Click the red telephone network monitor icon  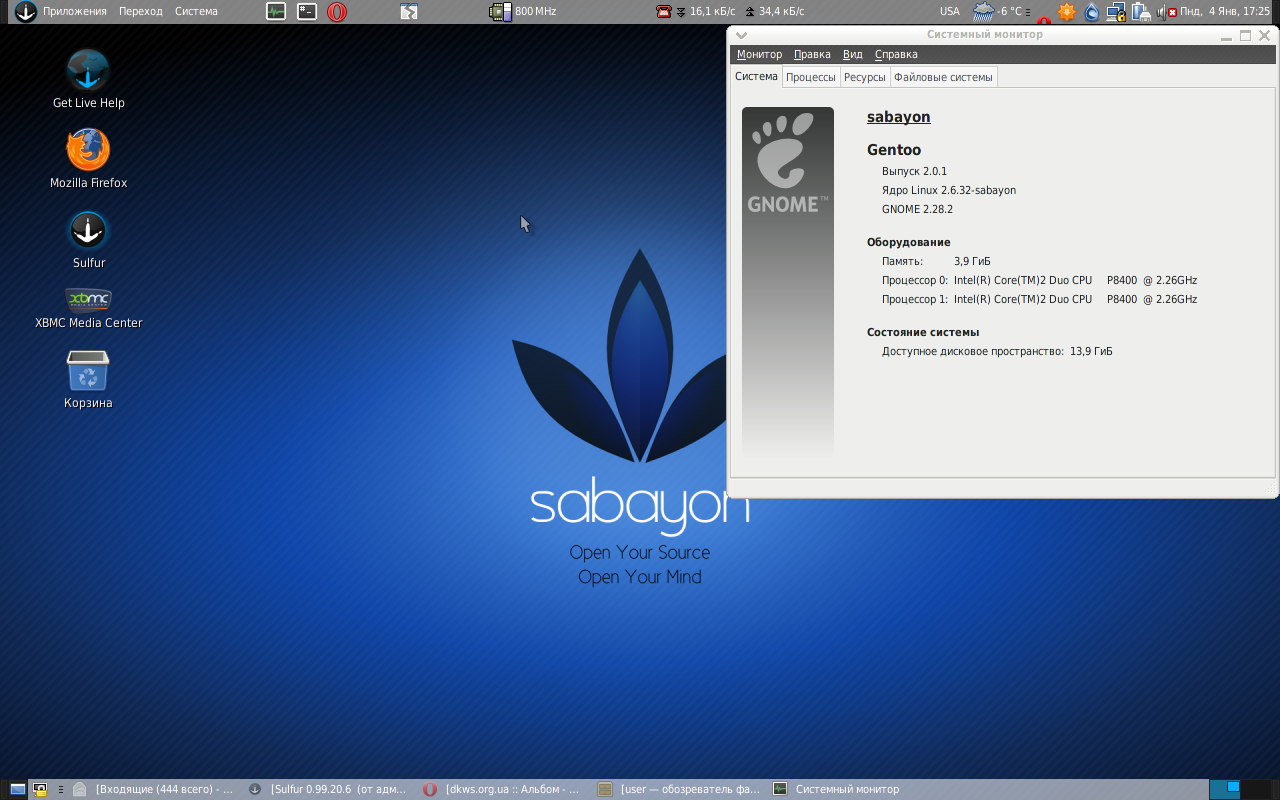(663, 11)
